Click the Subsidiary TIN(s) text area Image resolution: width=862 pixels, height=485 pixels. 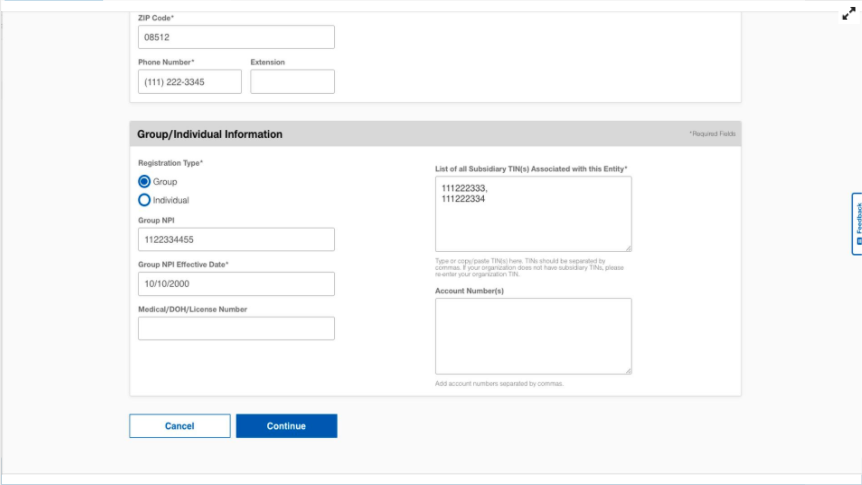coord(533,214)
